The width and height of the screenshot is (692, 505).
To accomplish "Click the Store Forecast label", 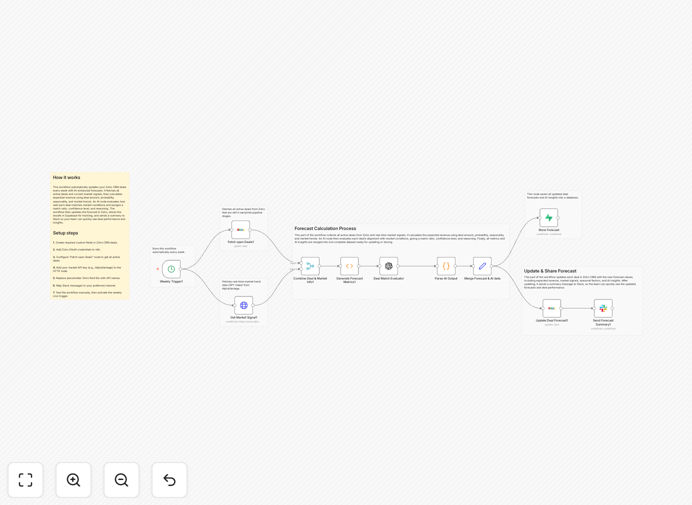I will point(549,230).
